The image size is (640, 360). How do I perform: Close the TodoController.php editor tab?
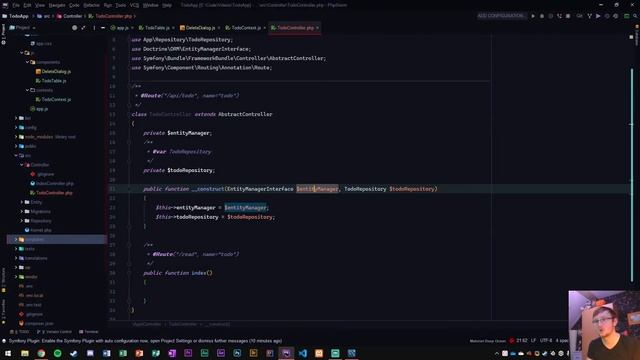coord(317,28)
